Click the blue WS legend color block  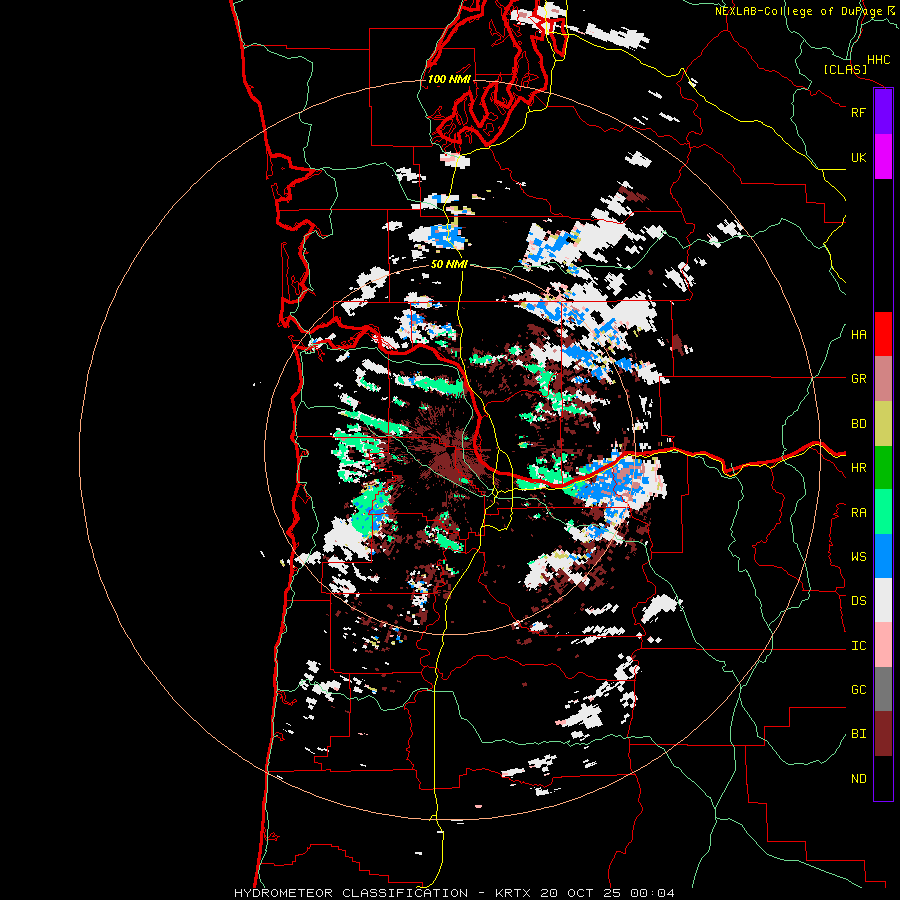[883, 556]
